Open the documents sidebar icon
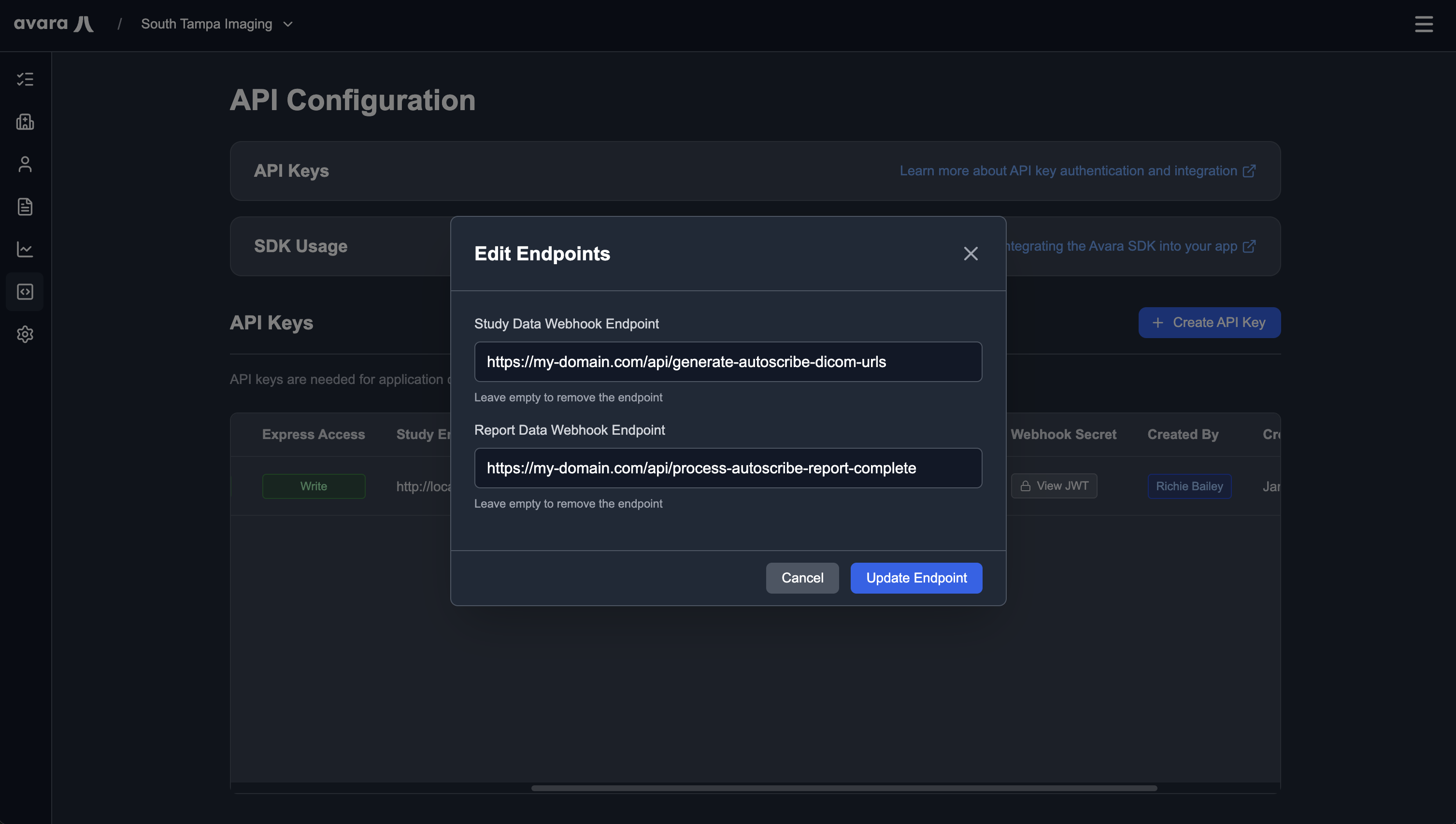Viewport: 1456px width, 824px height. coord(25,207)
